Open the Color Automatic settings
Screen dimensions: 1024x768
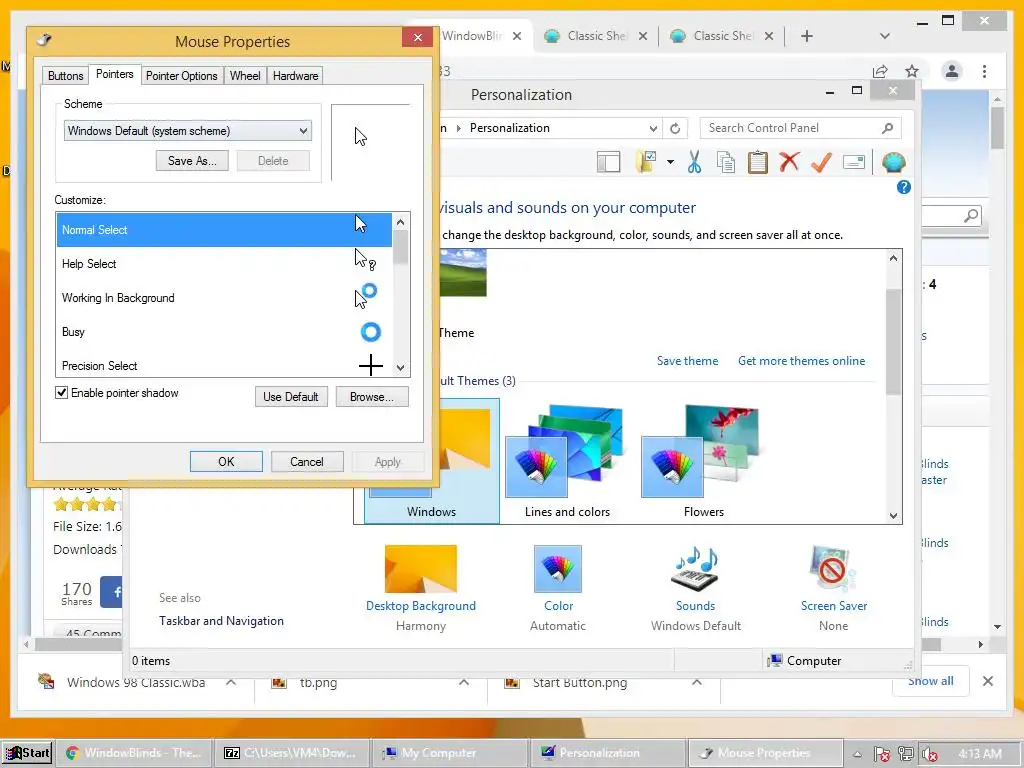click(x=558, y=588)
